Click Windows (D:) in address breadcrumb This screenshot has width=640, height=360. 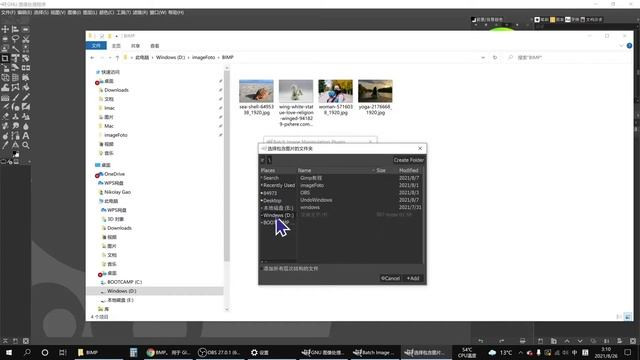[x=170, y=58]
